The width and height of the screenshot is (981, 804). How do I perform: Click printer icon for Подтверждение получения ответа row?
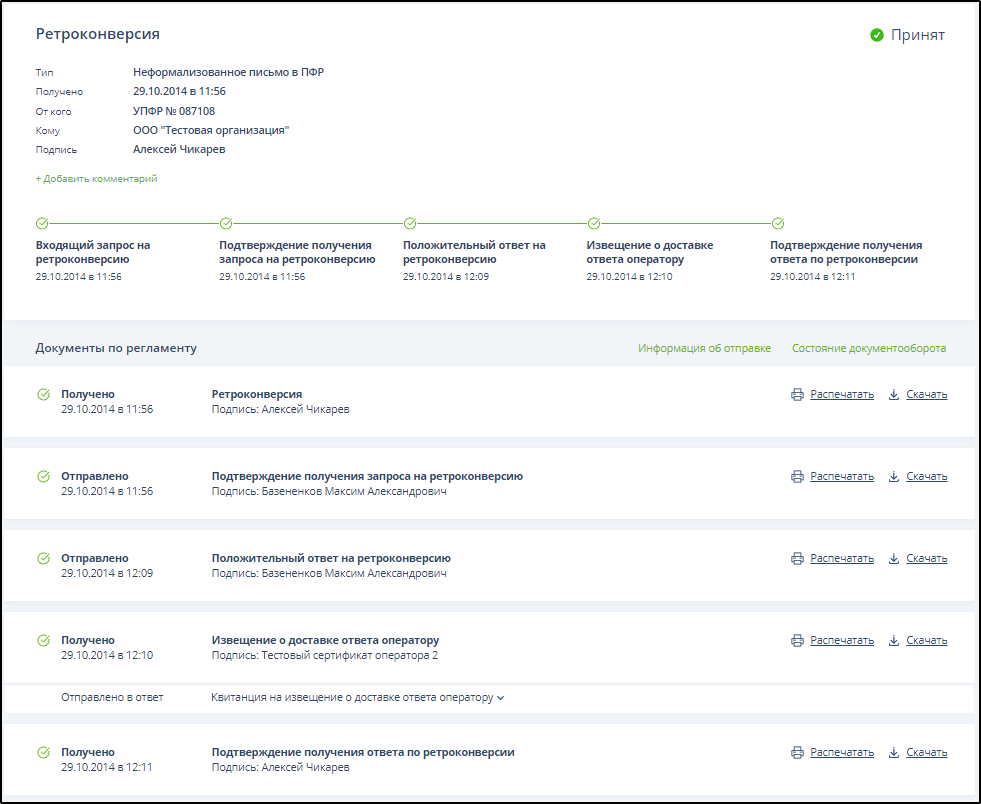pyautogui.click(x=797, y=753)
